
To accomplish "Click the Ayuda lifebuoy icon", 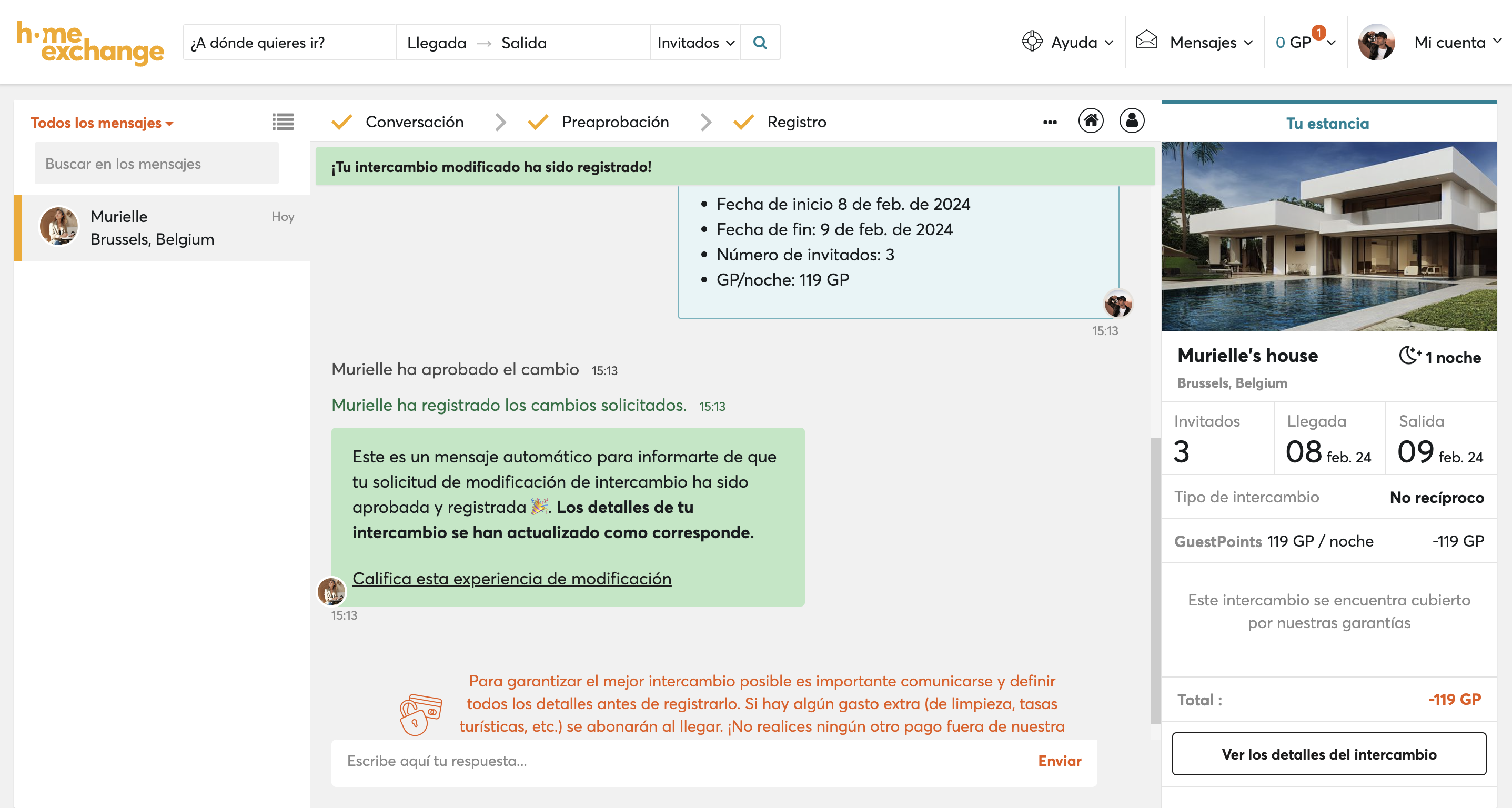I will point(1031,42).
